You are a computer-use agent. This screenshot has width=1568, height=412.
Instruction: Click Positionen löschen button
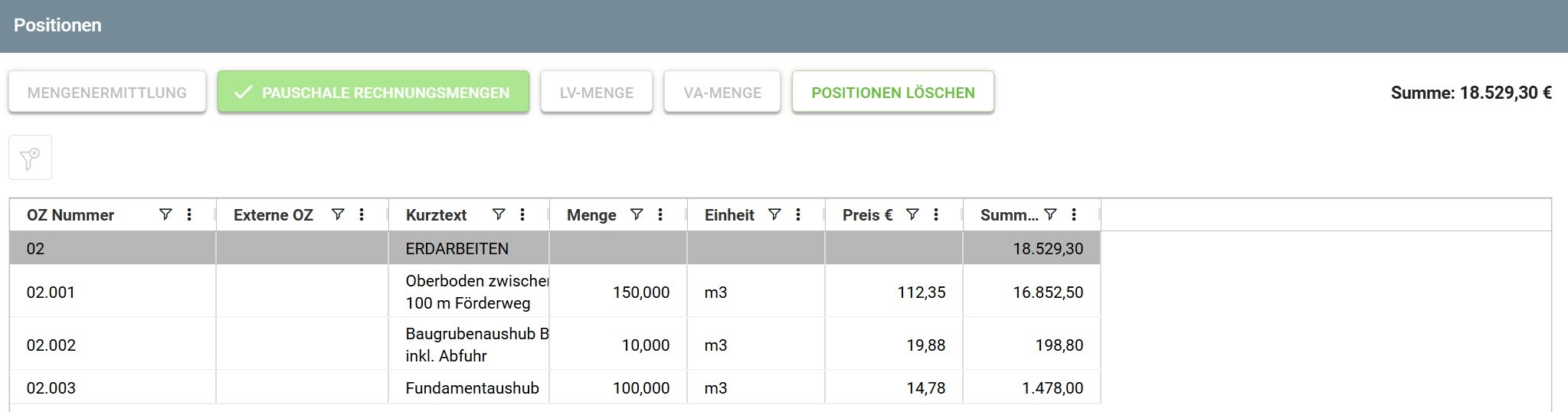pos(893,92)
